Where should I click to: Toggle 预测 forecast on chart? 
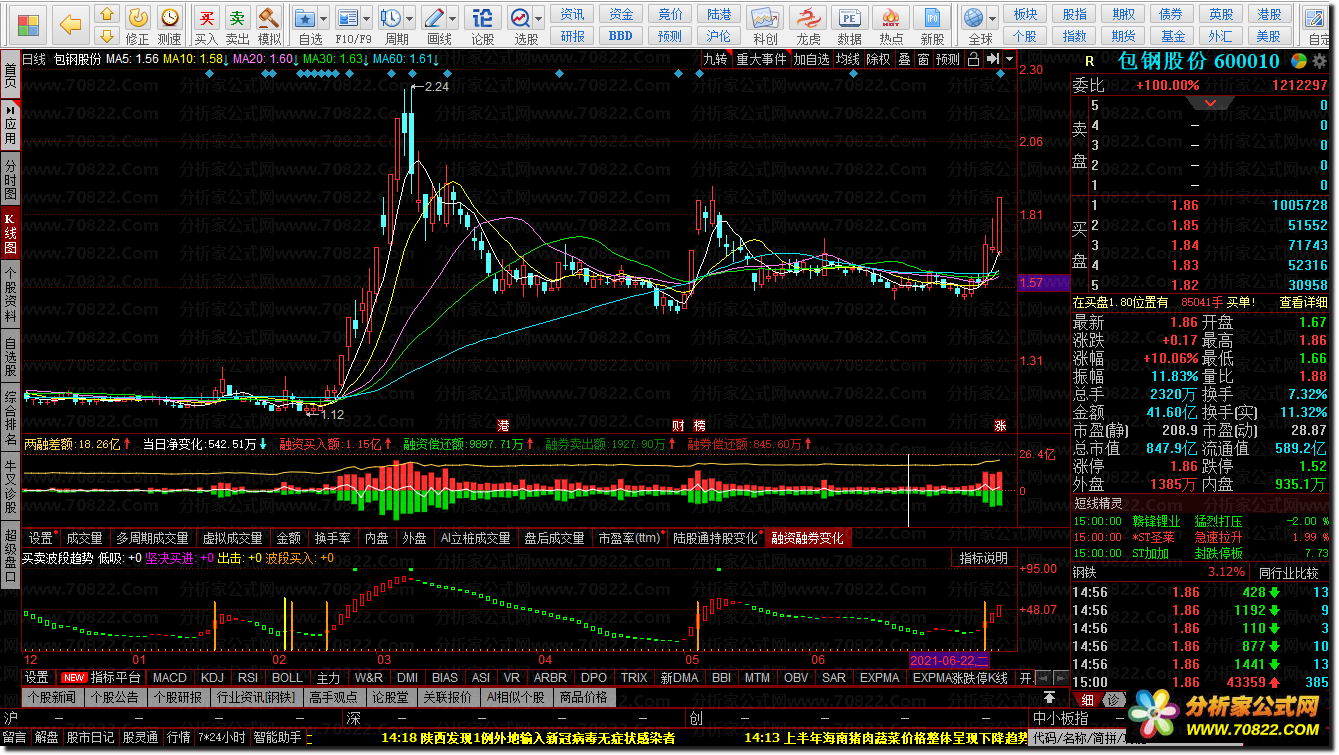[x=947, y=59]
